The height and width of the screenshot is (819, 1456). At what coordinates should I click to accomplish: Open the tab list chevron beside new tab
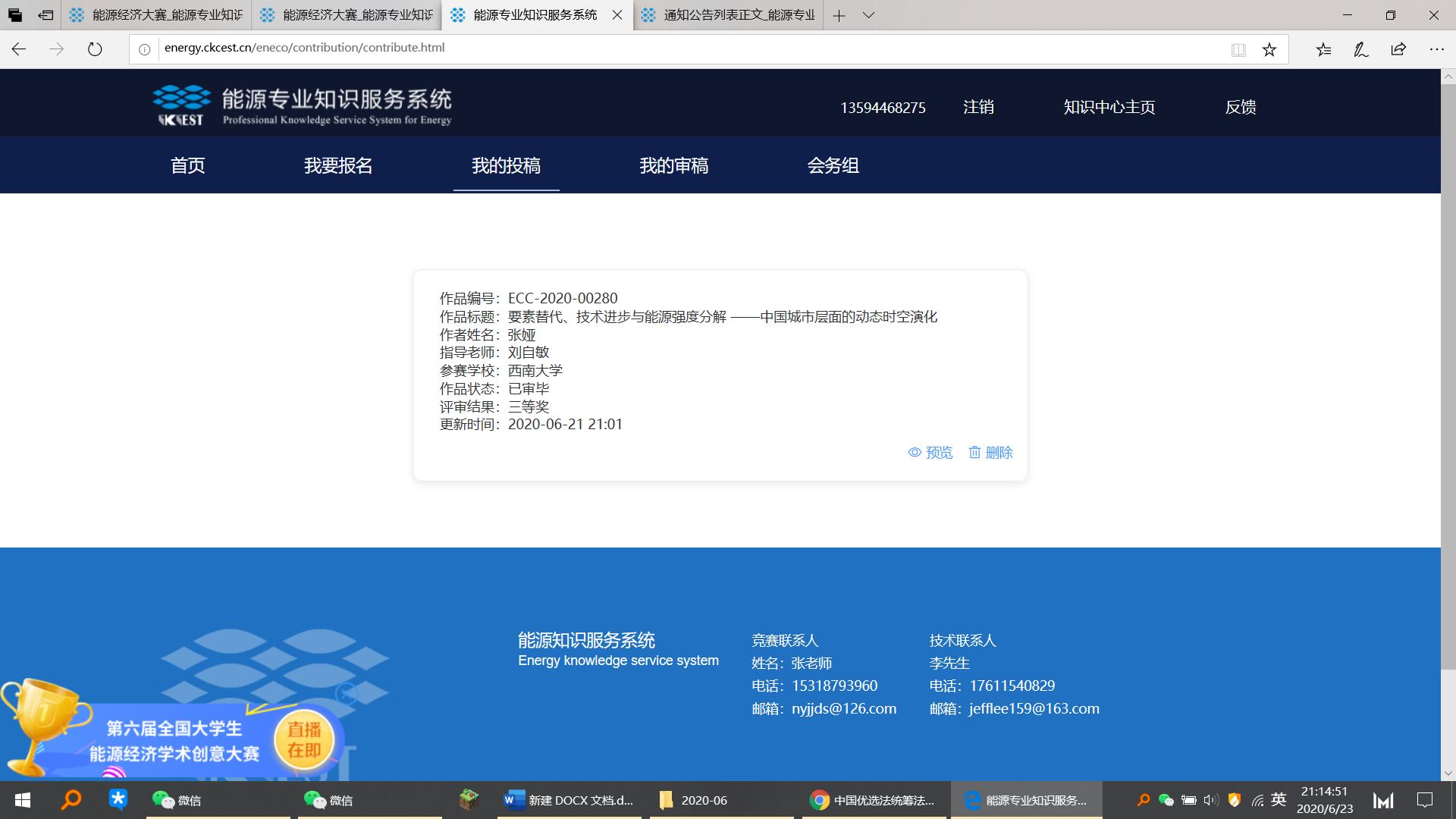pyautogui.click(x=868, y=15)
